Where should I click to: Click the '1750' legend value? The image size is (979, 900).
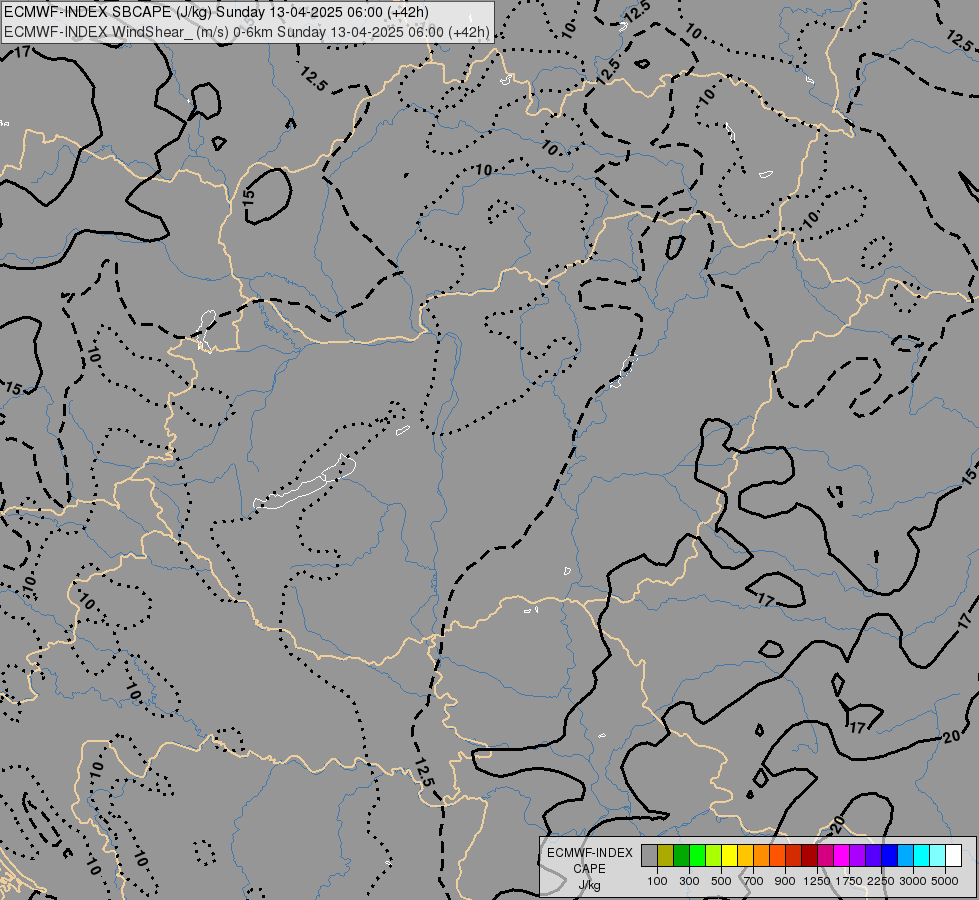pos(849,881)
